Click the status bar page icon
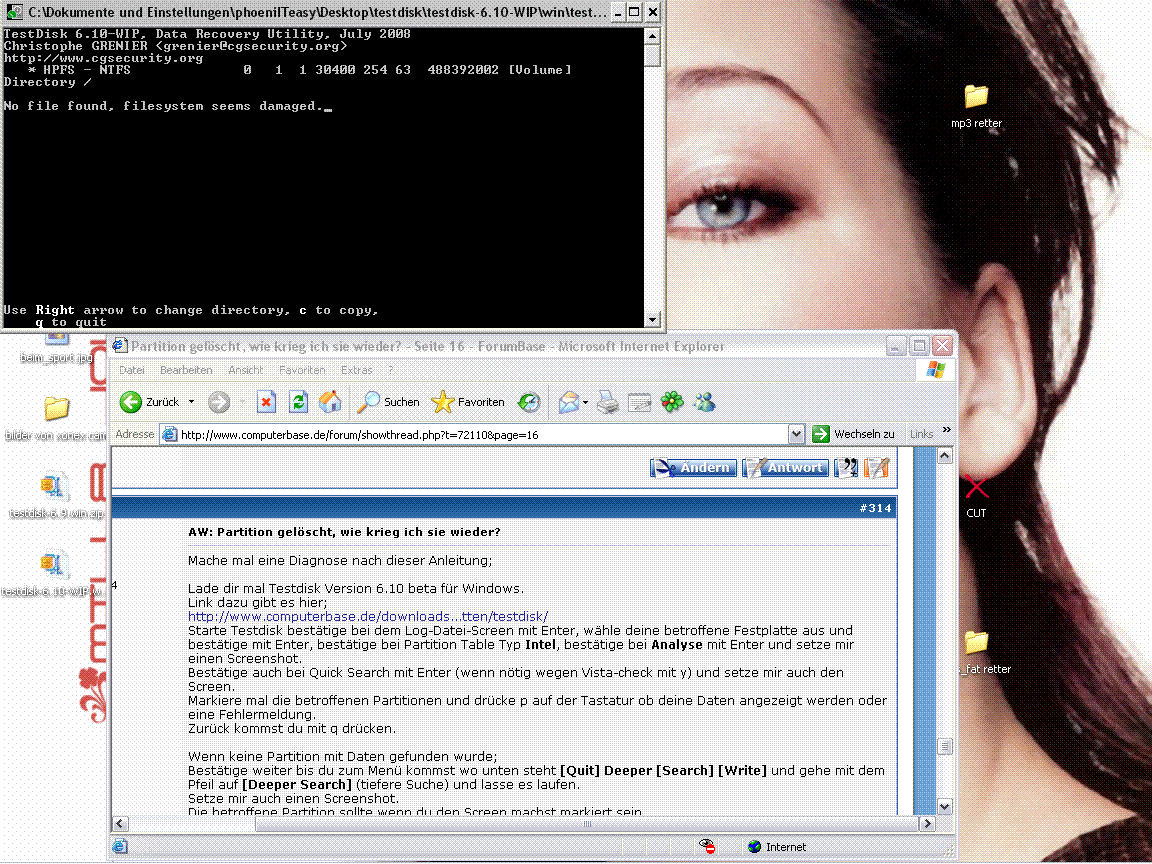This screenshot has height=864, width=1152. coord(120,846)
